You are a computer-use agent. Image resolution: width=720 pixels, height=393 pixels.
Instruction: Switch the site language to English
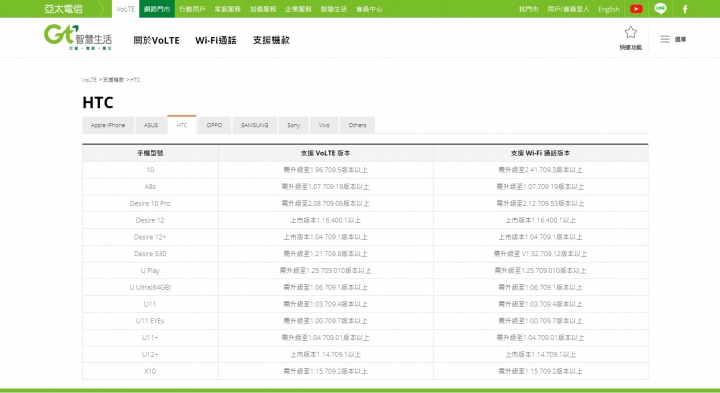pos(608,9)
